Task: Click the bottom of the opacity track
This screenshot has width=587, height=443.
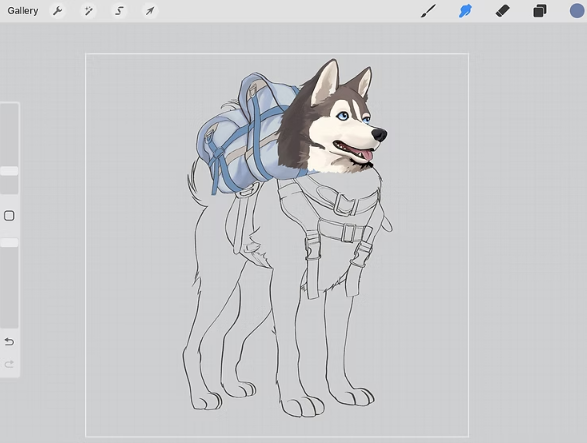Action: tap(9, 324)
